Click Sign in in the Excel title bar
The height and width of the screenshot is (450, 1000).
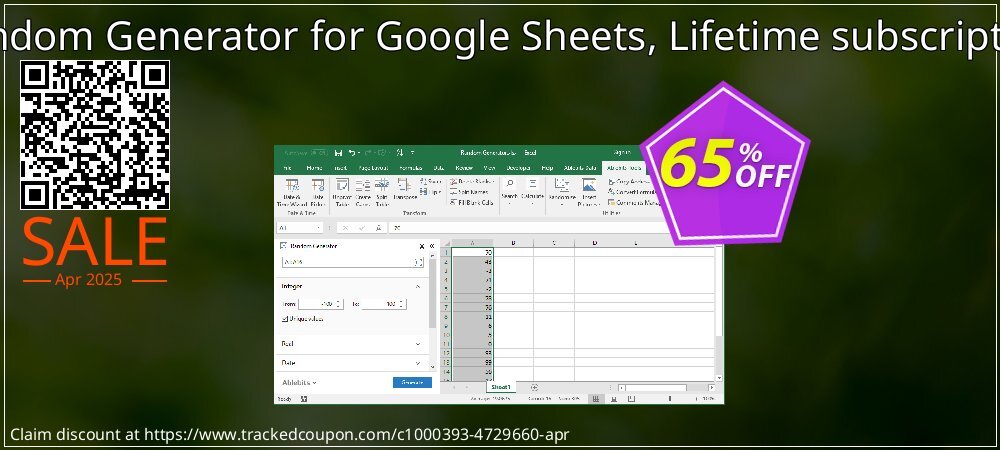pos(622,153)
